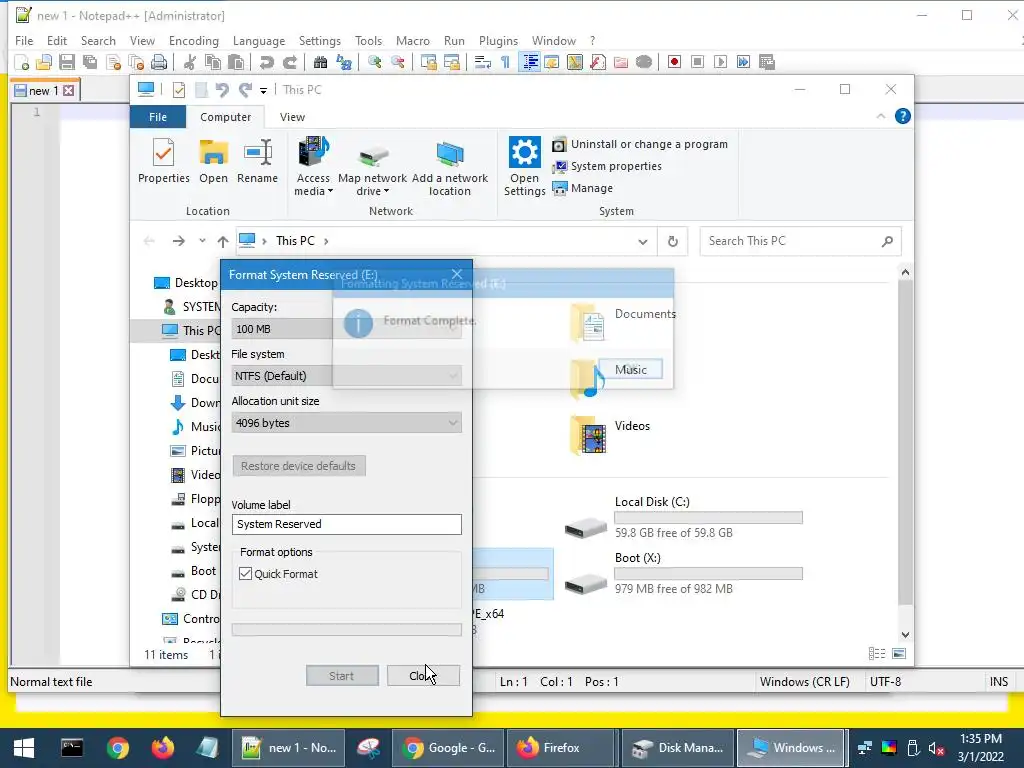Click the New file icon in Notepad++ toolbar
The width and height of the screenshot is (1024, 768).
(x=22, y=62)
